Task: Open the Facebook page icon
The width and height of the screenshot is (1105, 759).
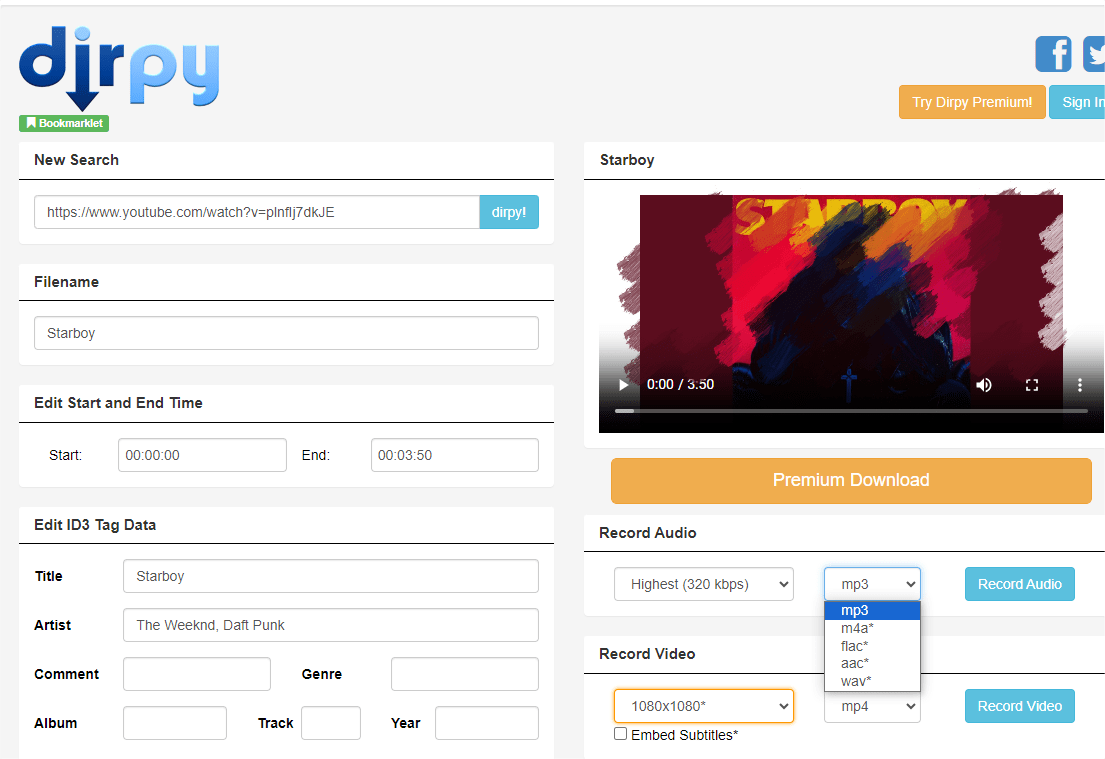Action: [1053, 54]
